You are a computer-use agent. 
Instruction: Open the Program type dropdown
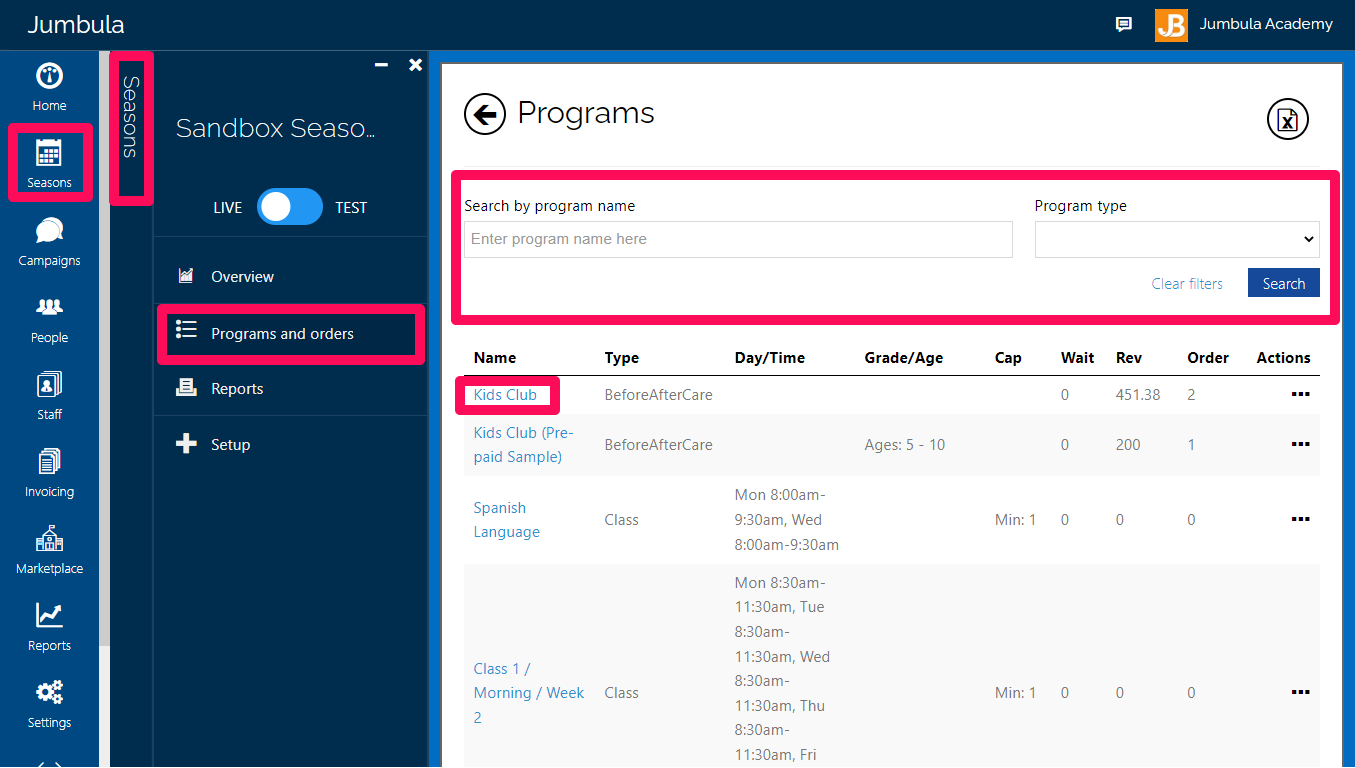1177,239
